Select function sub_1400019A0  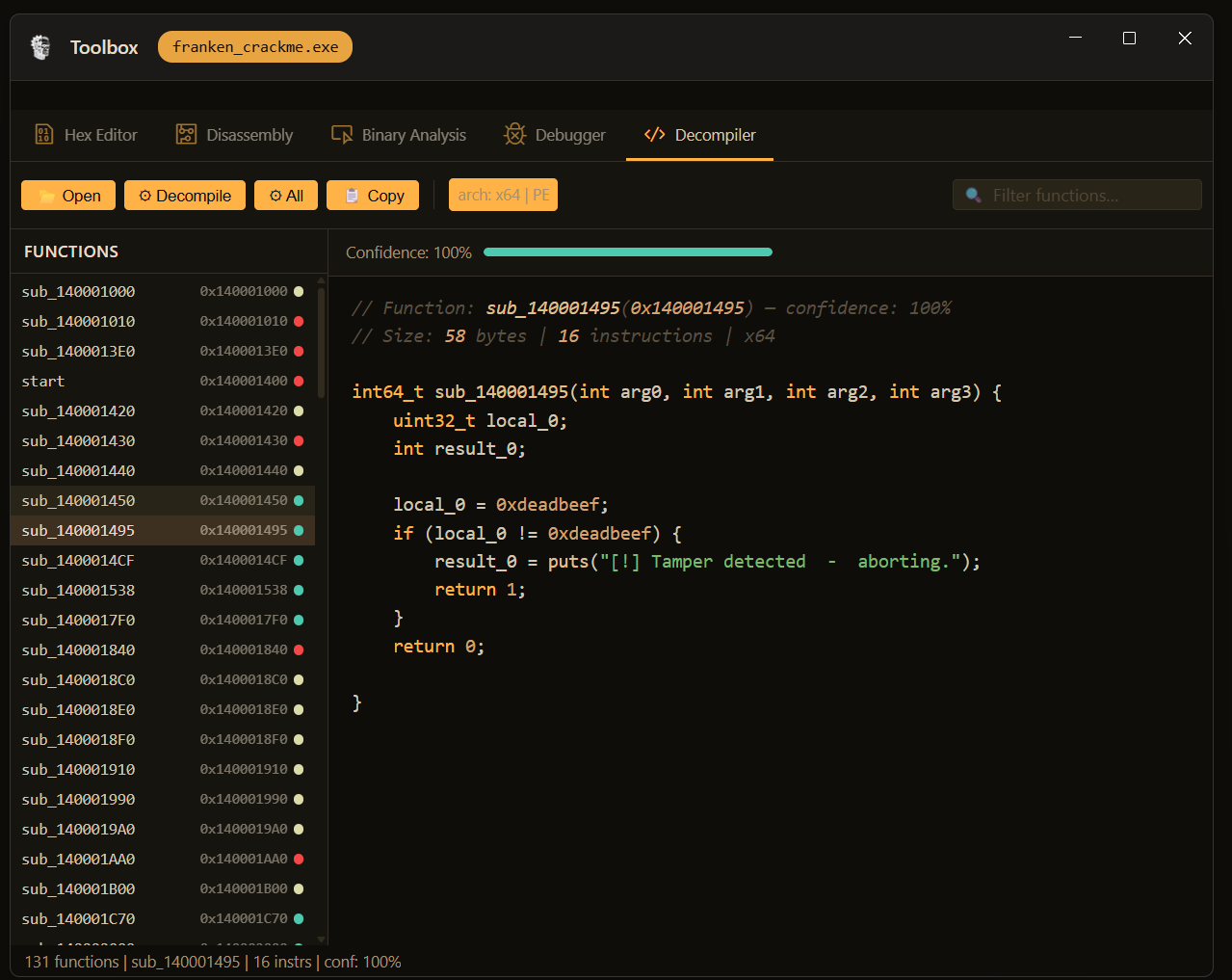coord(163,829)
